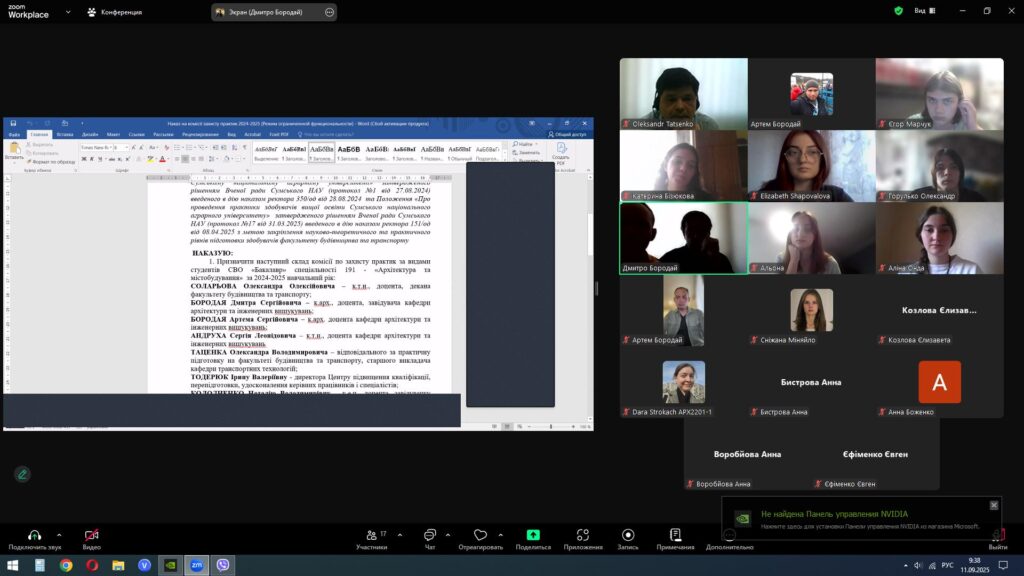Screen dimensions: 1024x576
Task: Click the taskbar volume icon
Action: 918,566
